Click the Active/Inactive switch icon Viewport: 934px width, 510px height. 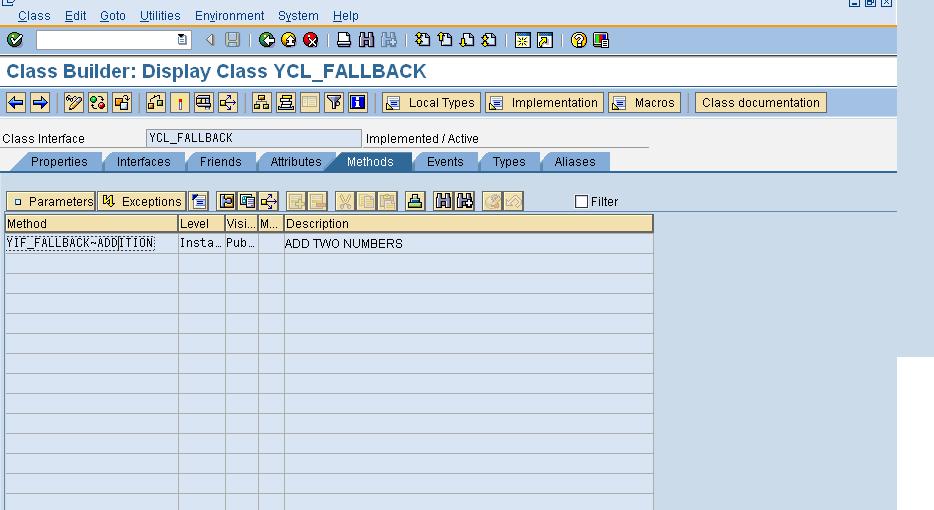(98, 102)
